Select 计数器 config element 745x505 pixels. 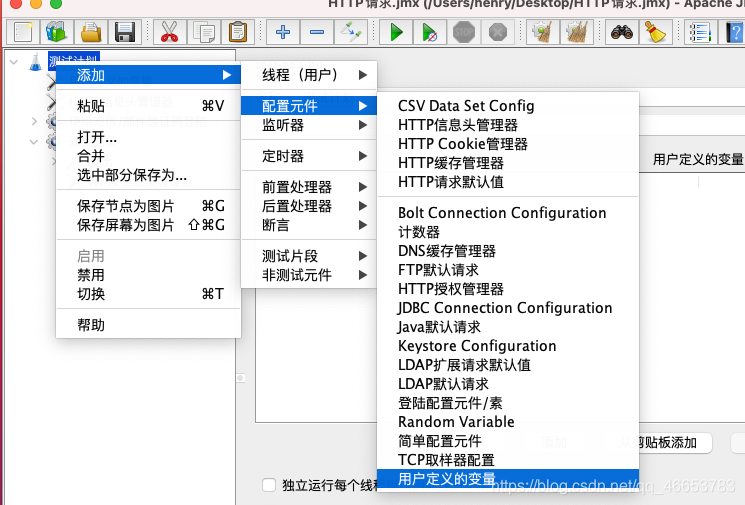tap(508, 232)
